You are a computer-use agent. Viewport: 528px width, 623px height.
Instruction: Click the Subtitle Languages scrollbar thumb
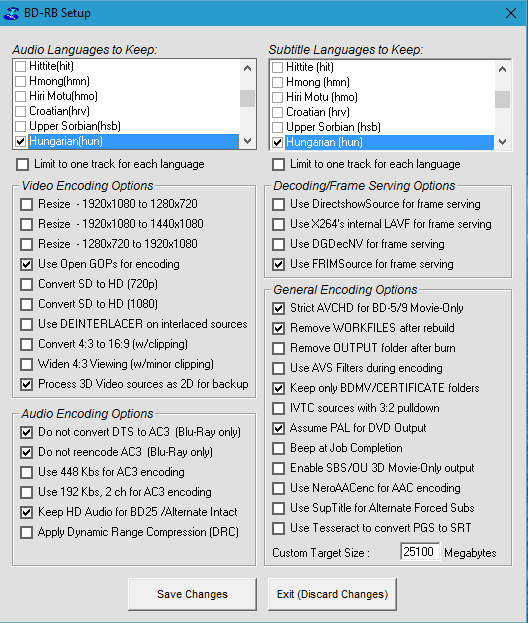pyautogui.click(x=502, y=99)
